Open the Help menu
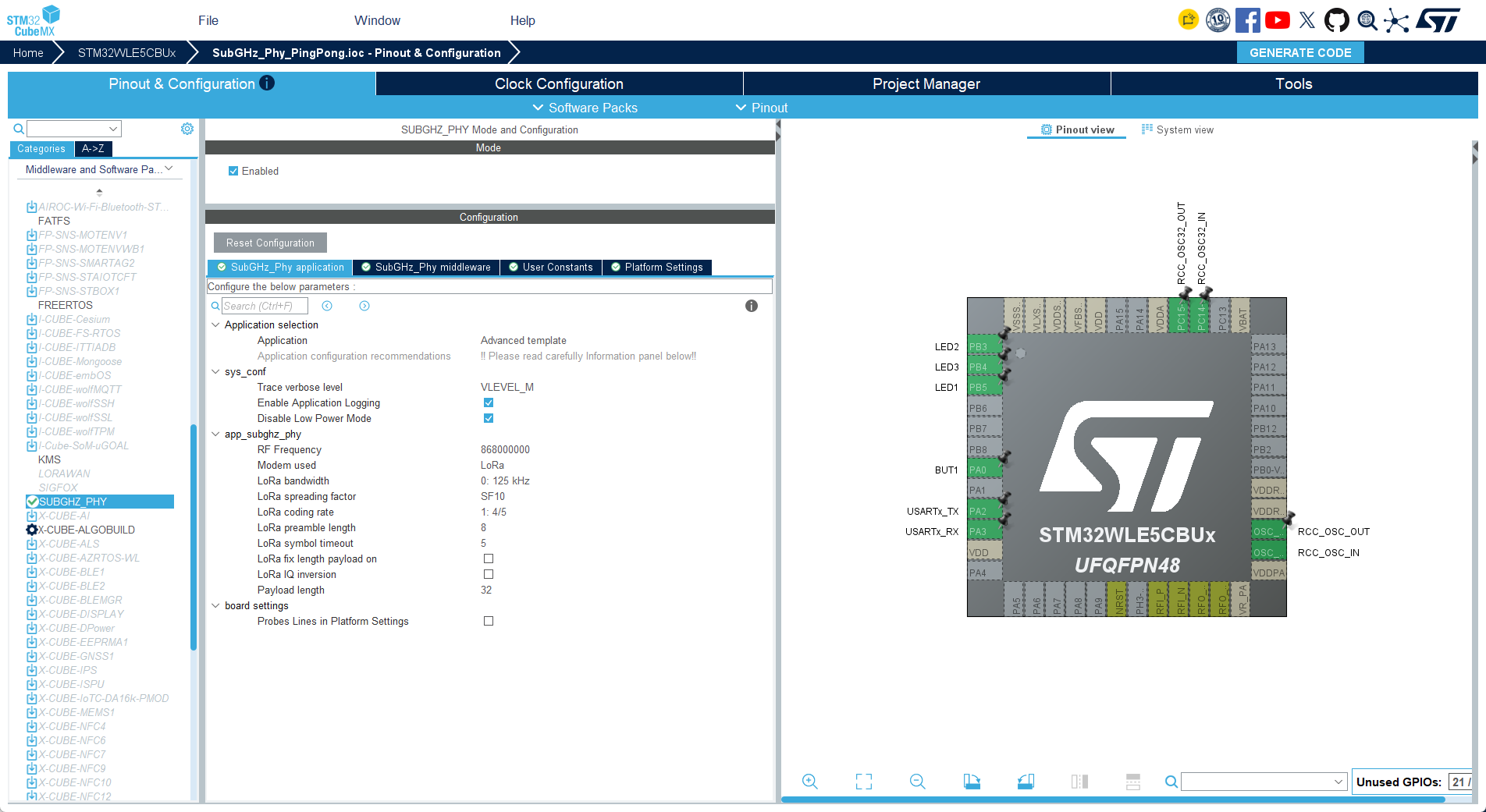 pyautogui.click(x=523, y=20)
